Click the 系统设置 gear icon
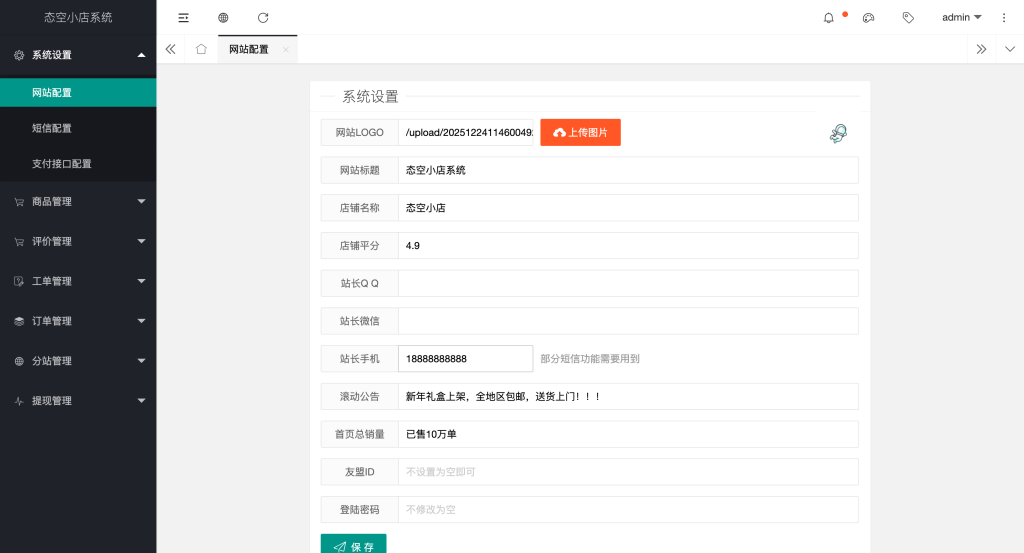This screenshot has width=1024, height=553. [x=19, y=55]
